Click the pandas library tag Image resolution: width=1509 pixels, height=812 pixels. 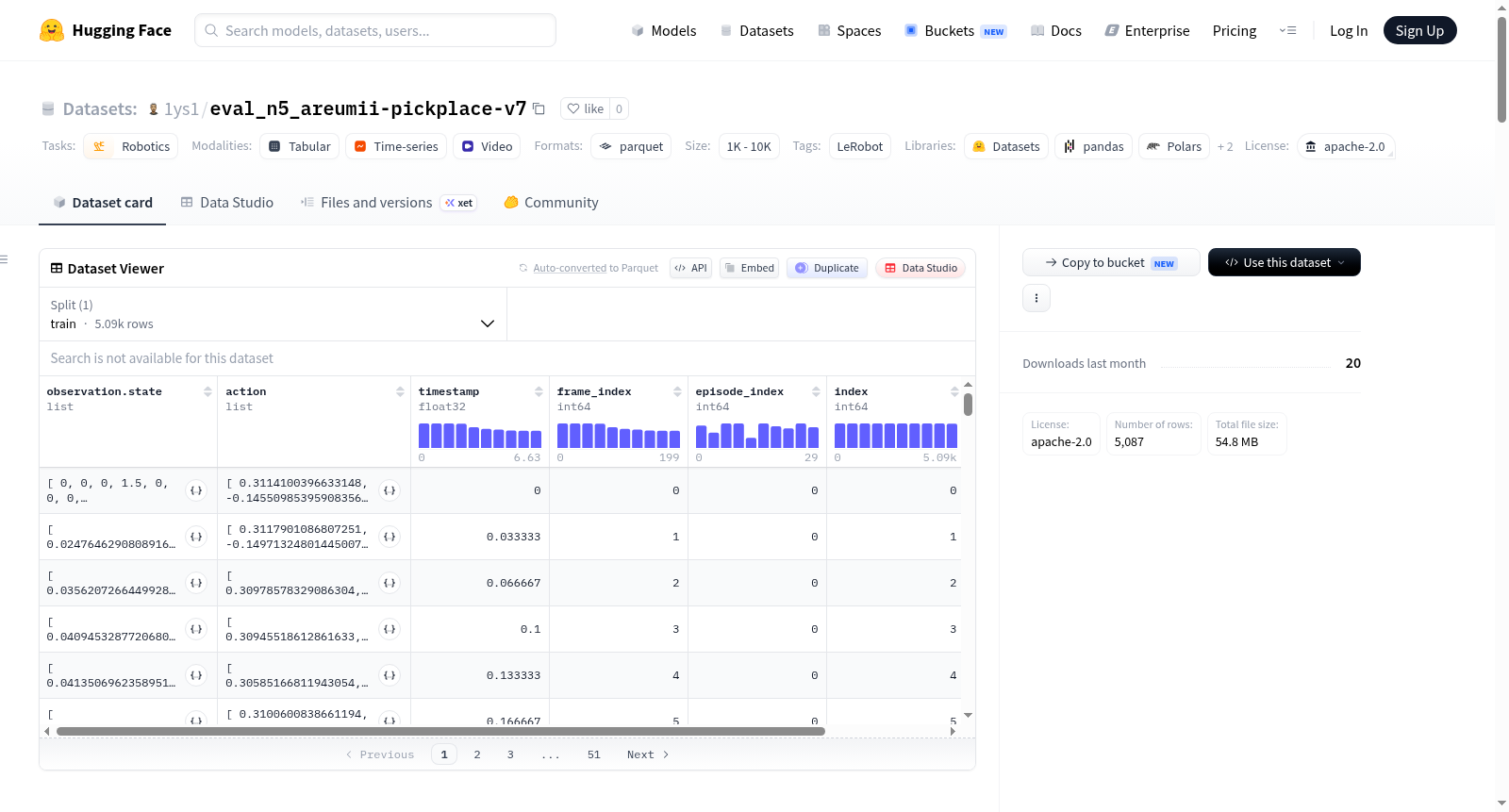click(1094, 146)
